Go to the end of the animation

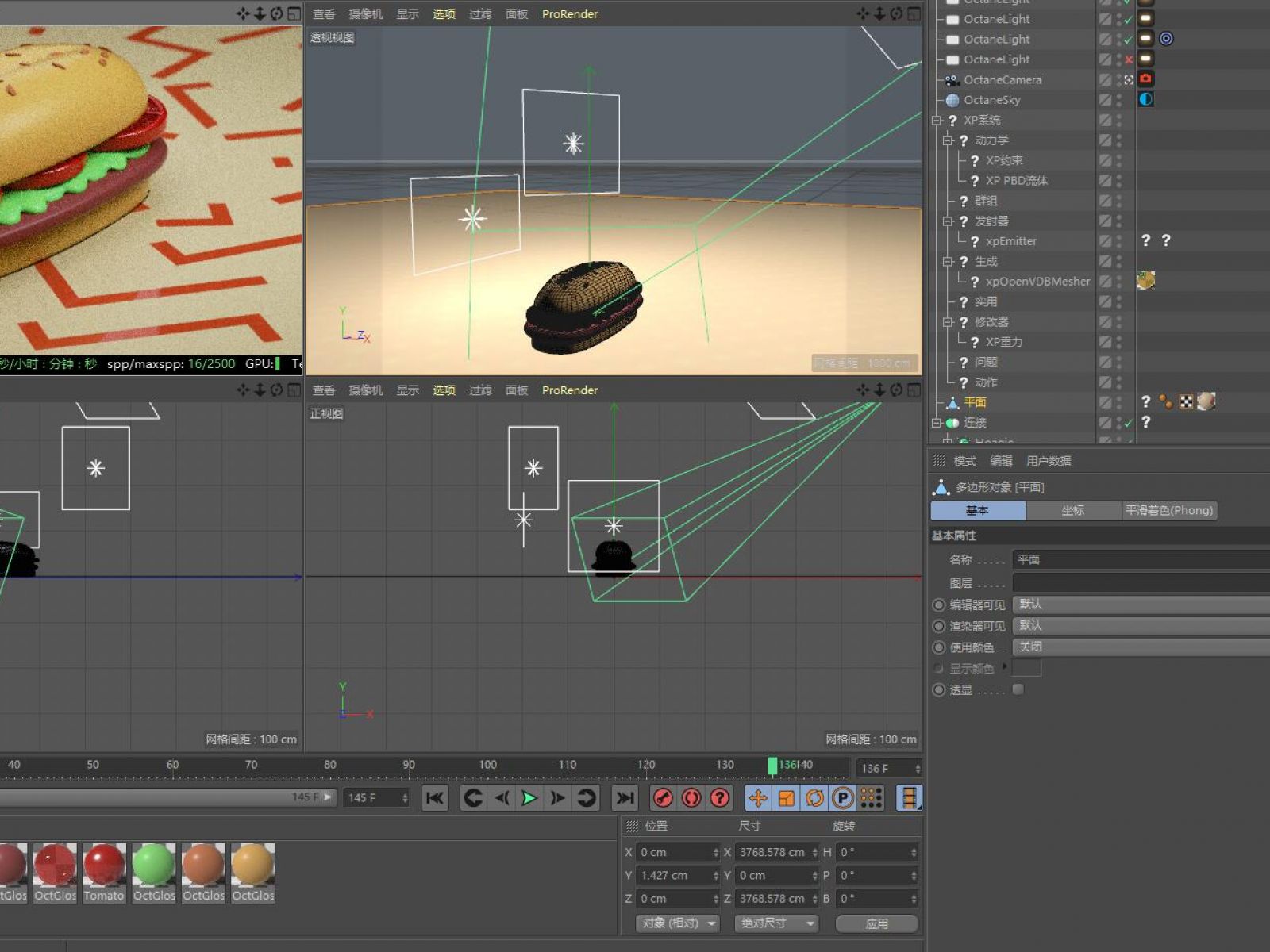(625, 798)
